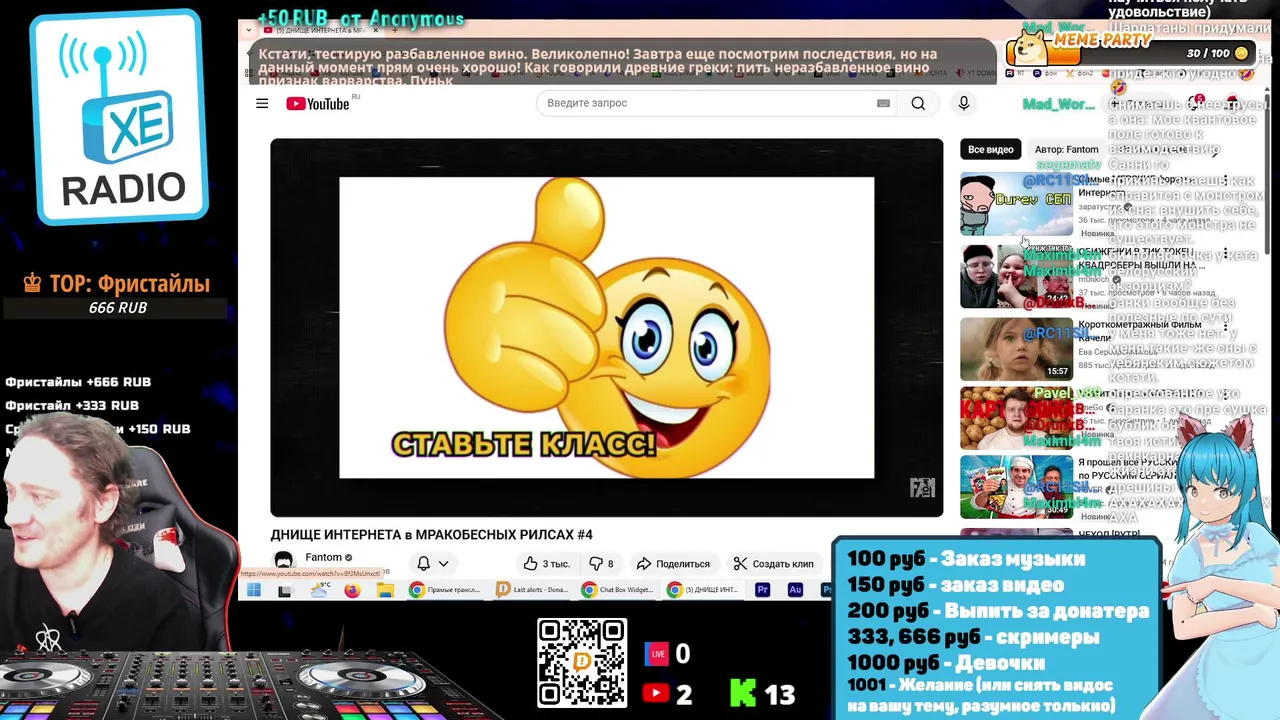The height and width of the screenshot is (720, 1280).
Task: Select the 'Все видео' filter chip
Action: [990, 149]
